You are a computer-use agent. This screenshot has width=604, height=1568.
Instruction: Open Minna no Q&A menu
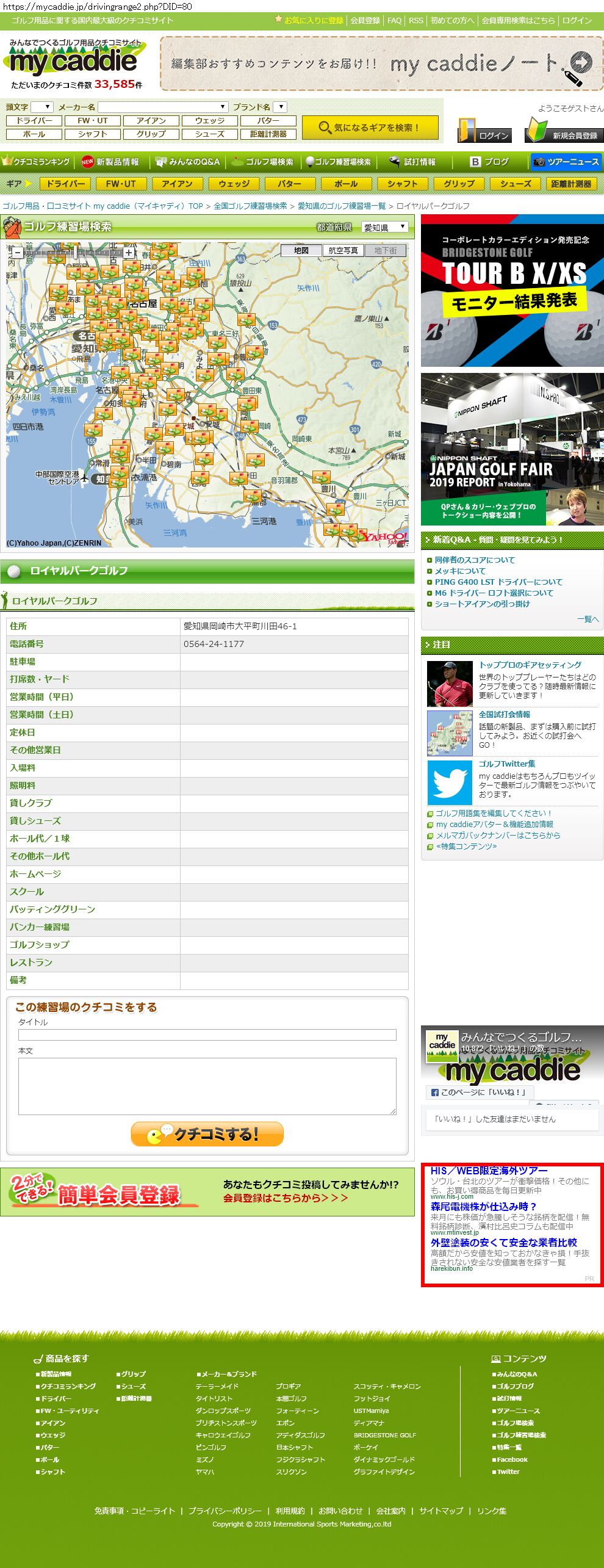tap(187, 162)
